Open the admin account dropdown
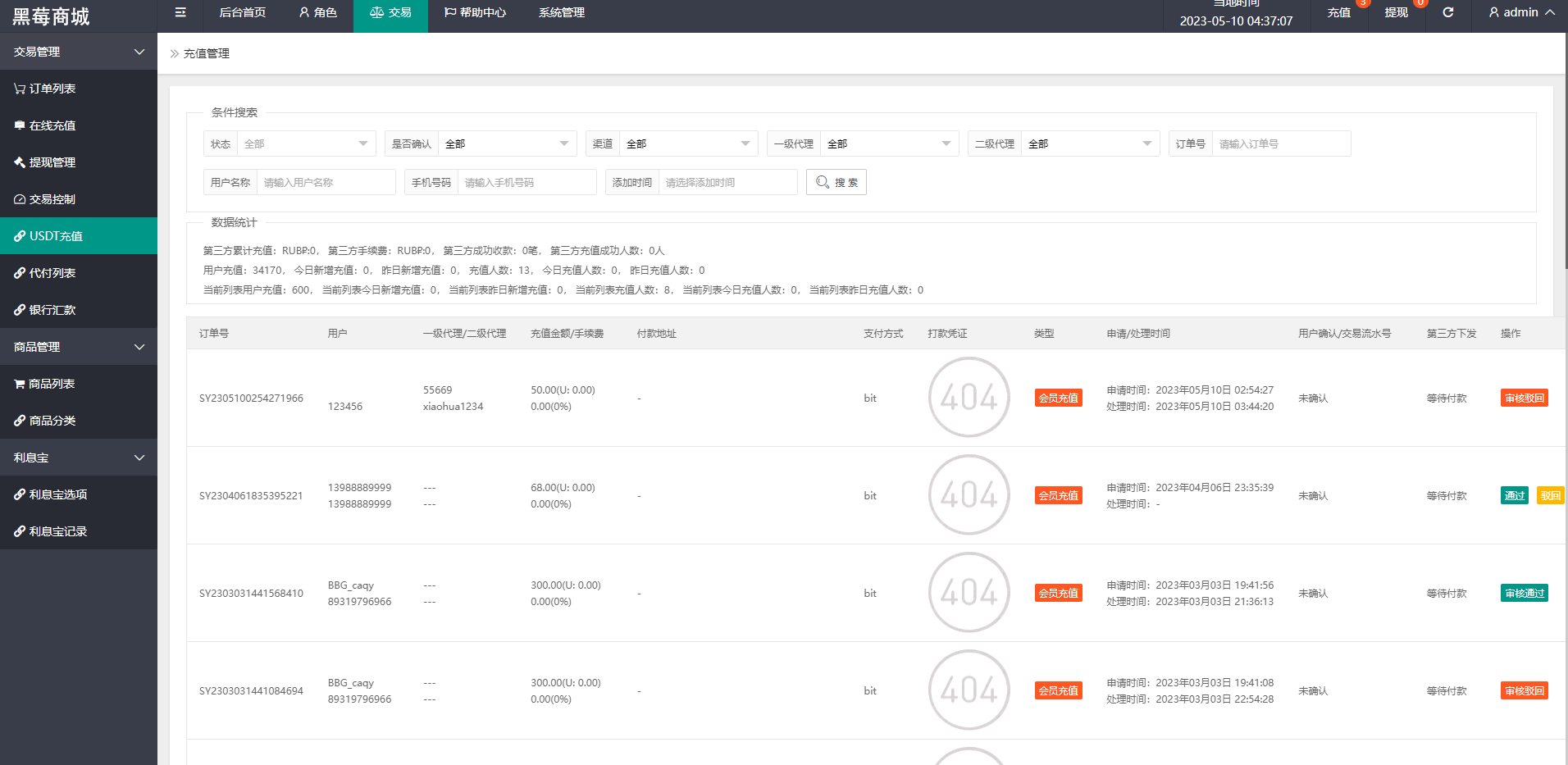 coord(1519,12)
